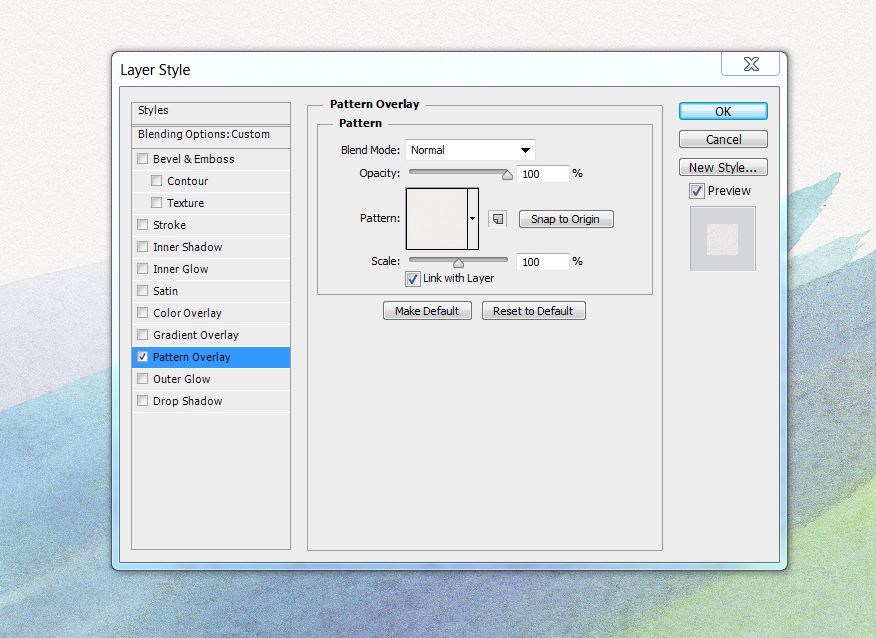Screen dimensions: 876x638
Task: Click the OK button
Action: [x=722, y=111]
